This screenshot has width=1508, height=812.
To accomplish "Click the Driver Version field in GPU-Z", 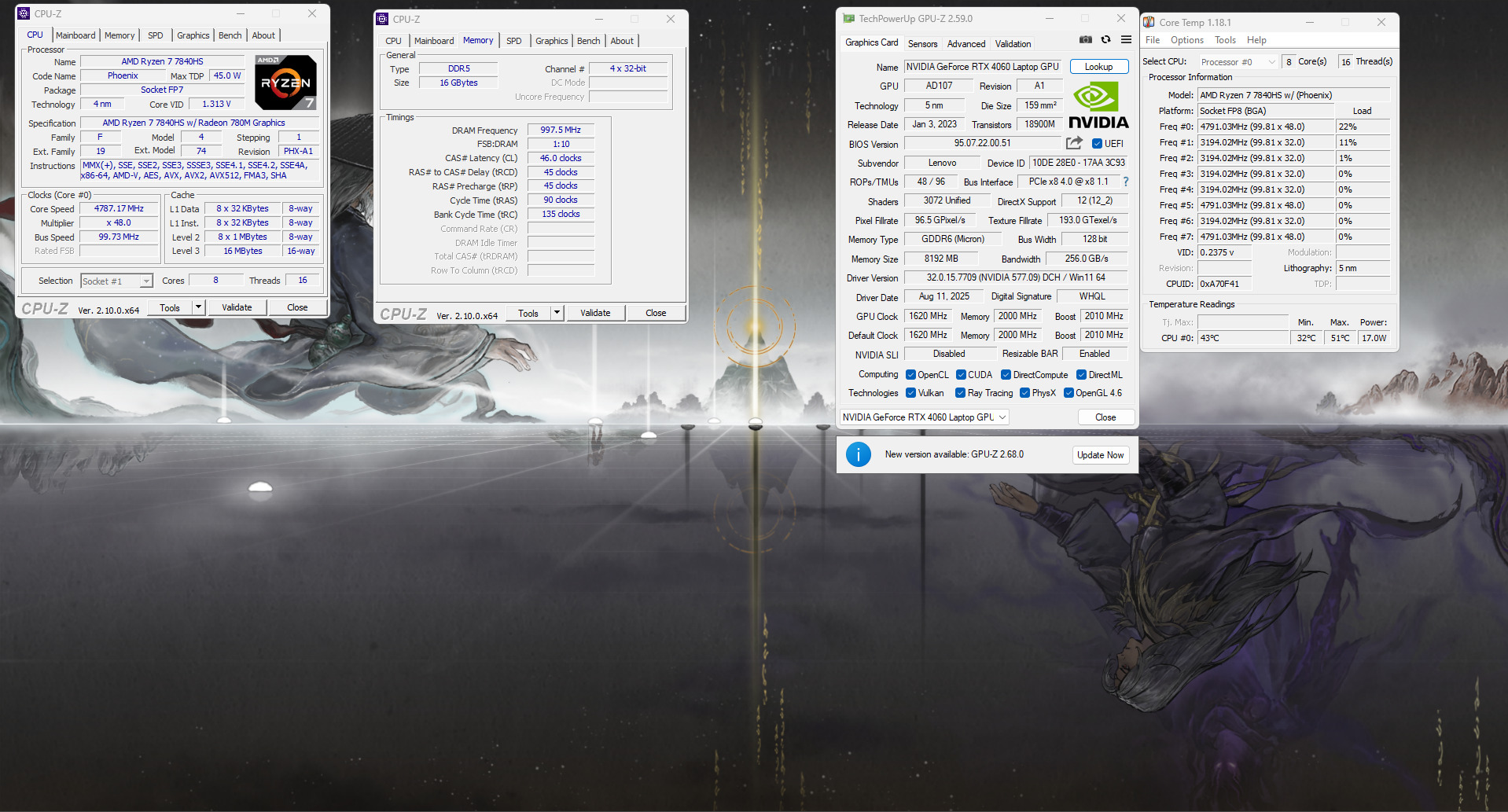I will click(x=1016, y=277).
